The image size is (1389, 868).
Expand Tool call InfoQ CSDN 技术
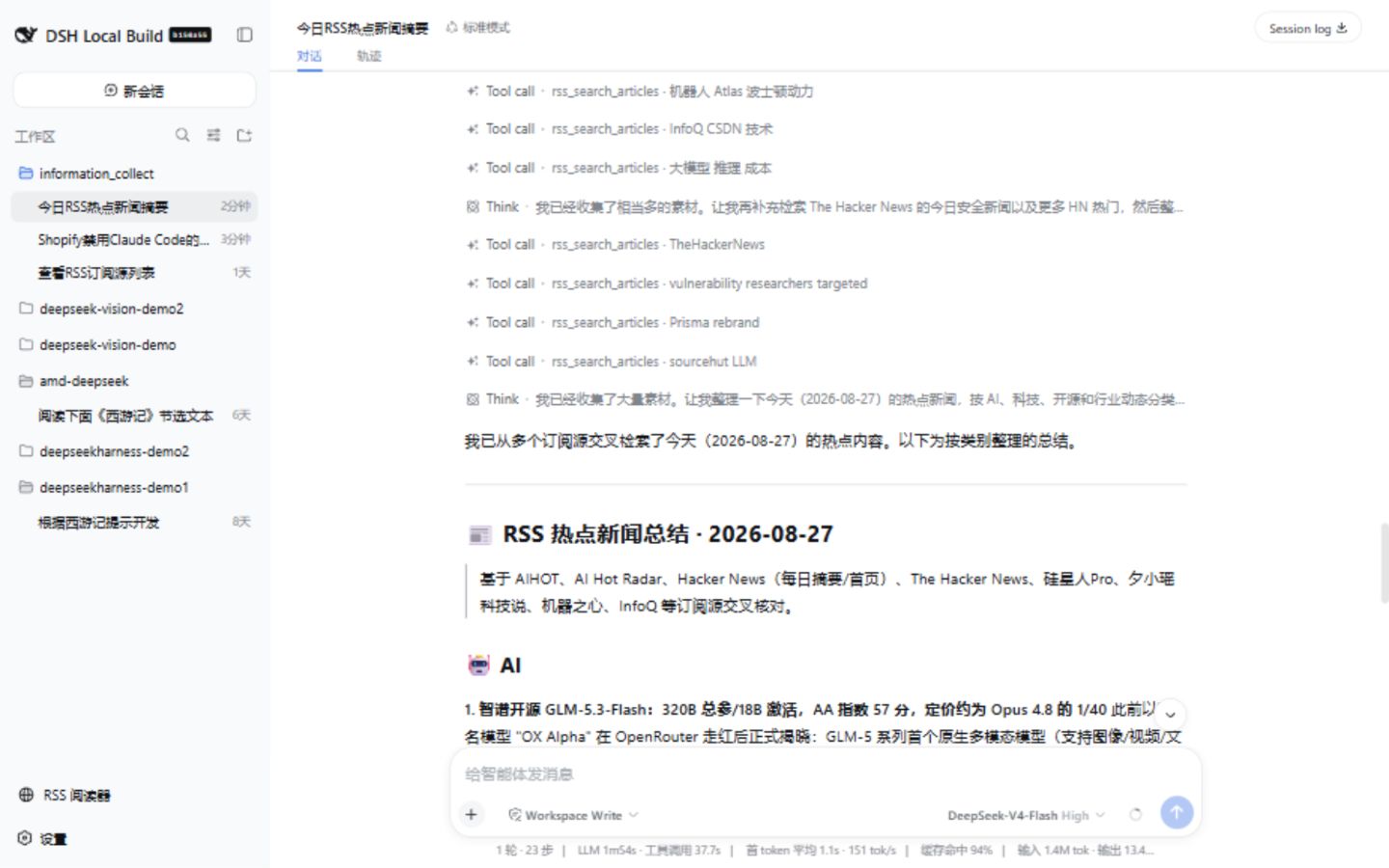pos(619,129)
